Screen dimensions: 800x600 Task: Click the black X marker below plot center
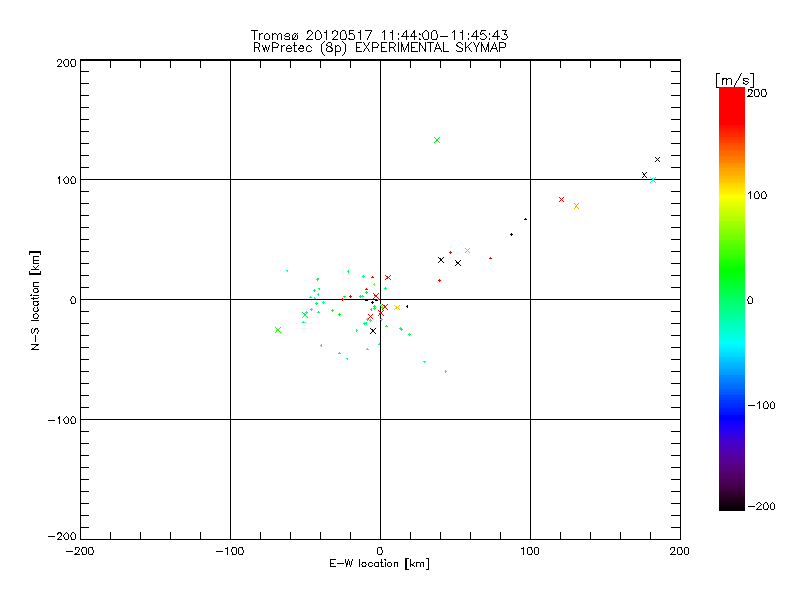coord(373,330)
